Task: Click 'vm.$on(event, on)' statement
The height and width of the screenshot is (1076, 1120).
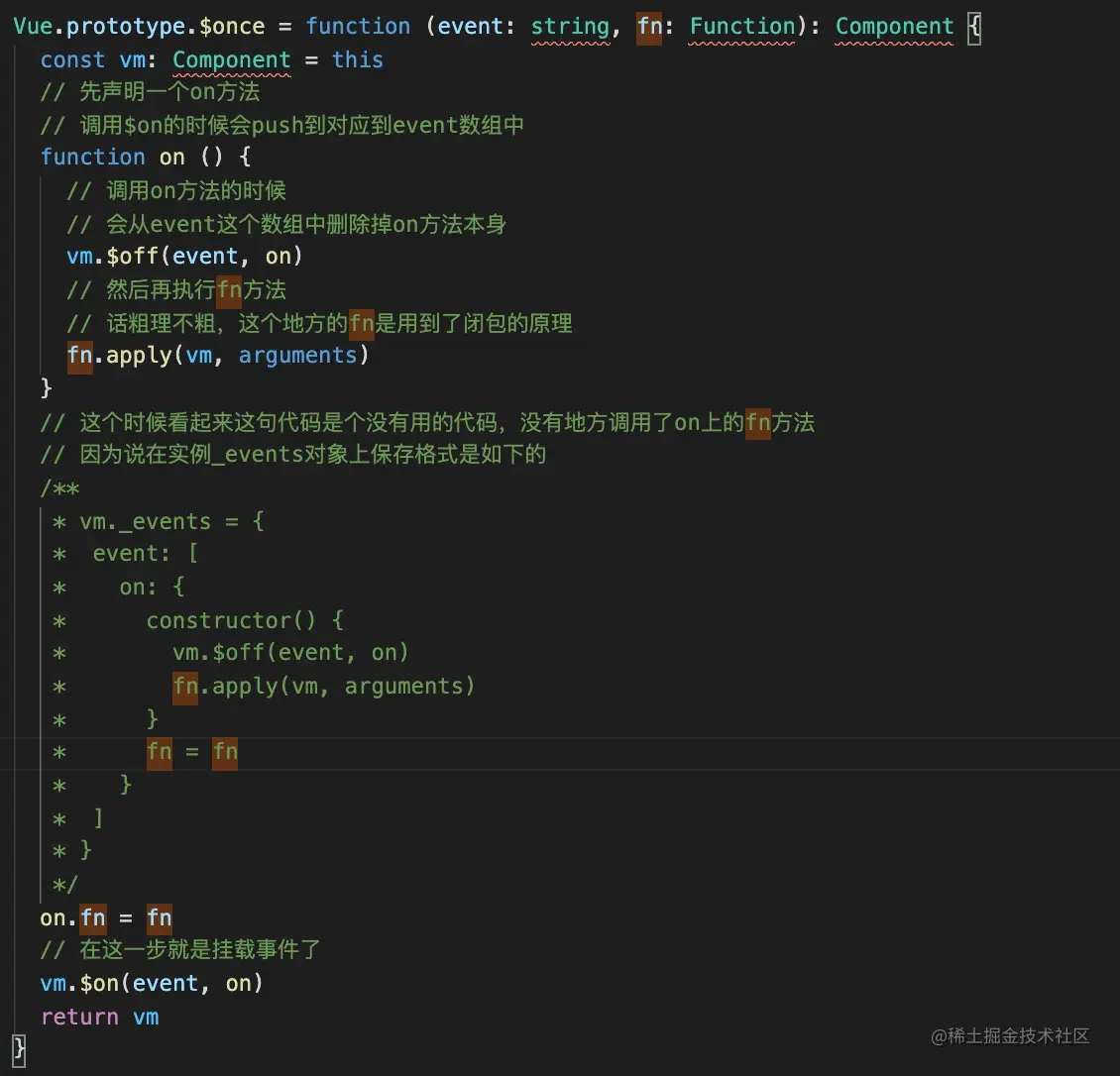Action: pyautogui.click(x=152, y=984)
